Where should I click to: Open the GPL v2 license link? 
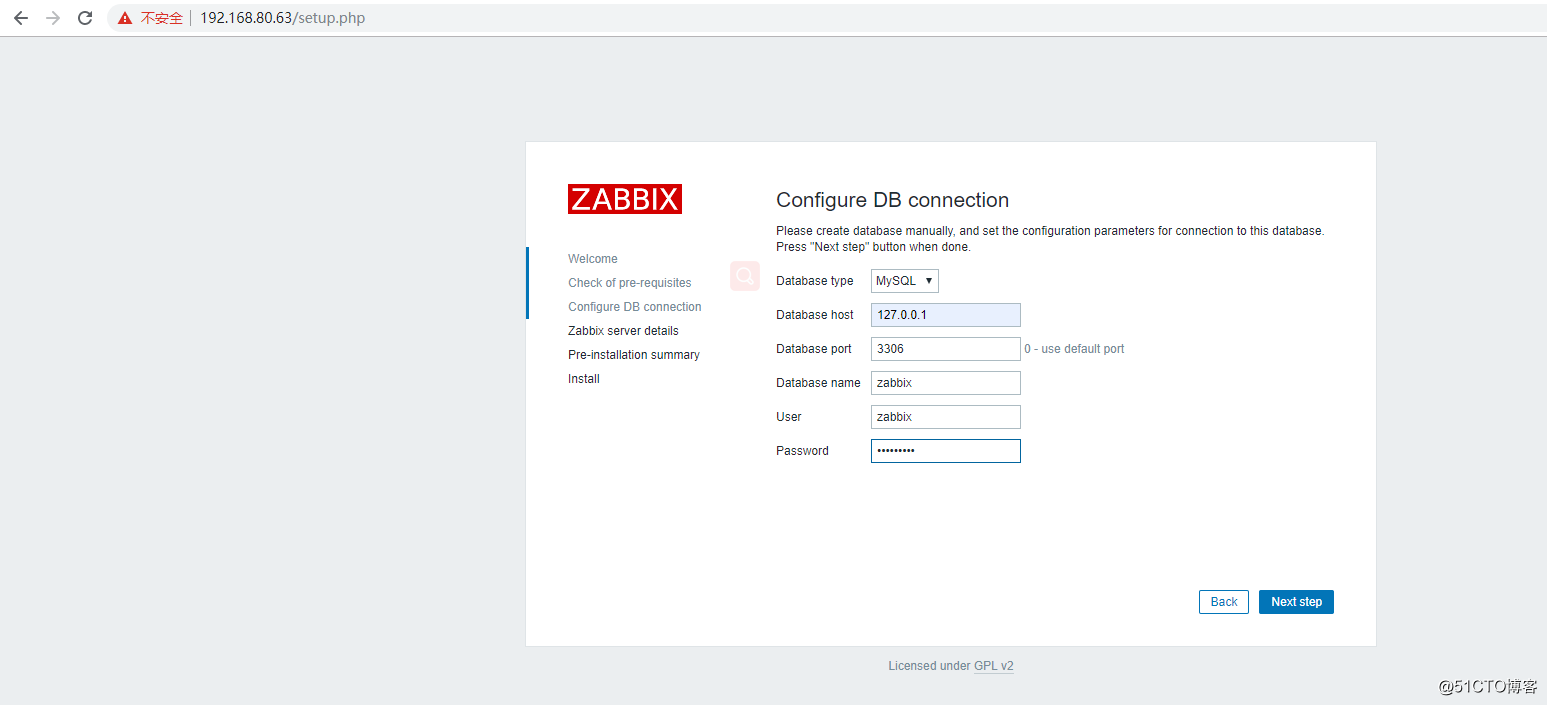pos(994,666)
